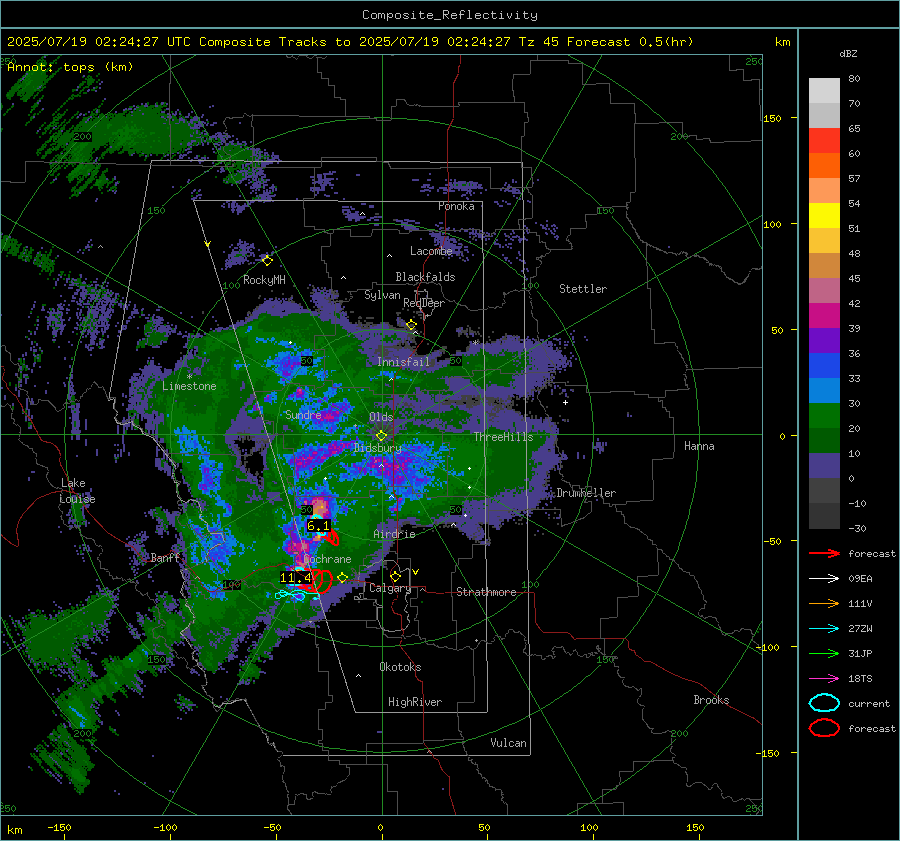Click the Hanna city label

(x=699, y=446)
